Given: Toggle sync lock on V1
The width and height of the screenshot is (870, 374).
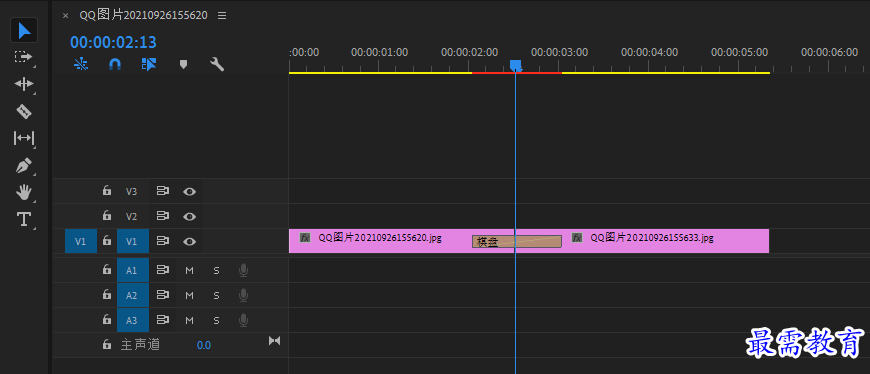Looking at the screenshot, I should click(x=163, y=241).
